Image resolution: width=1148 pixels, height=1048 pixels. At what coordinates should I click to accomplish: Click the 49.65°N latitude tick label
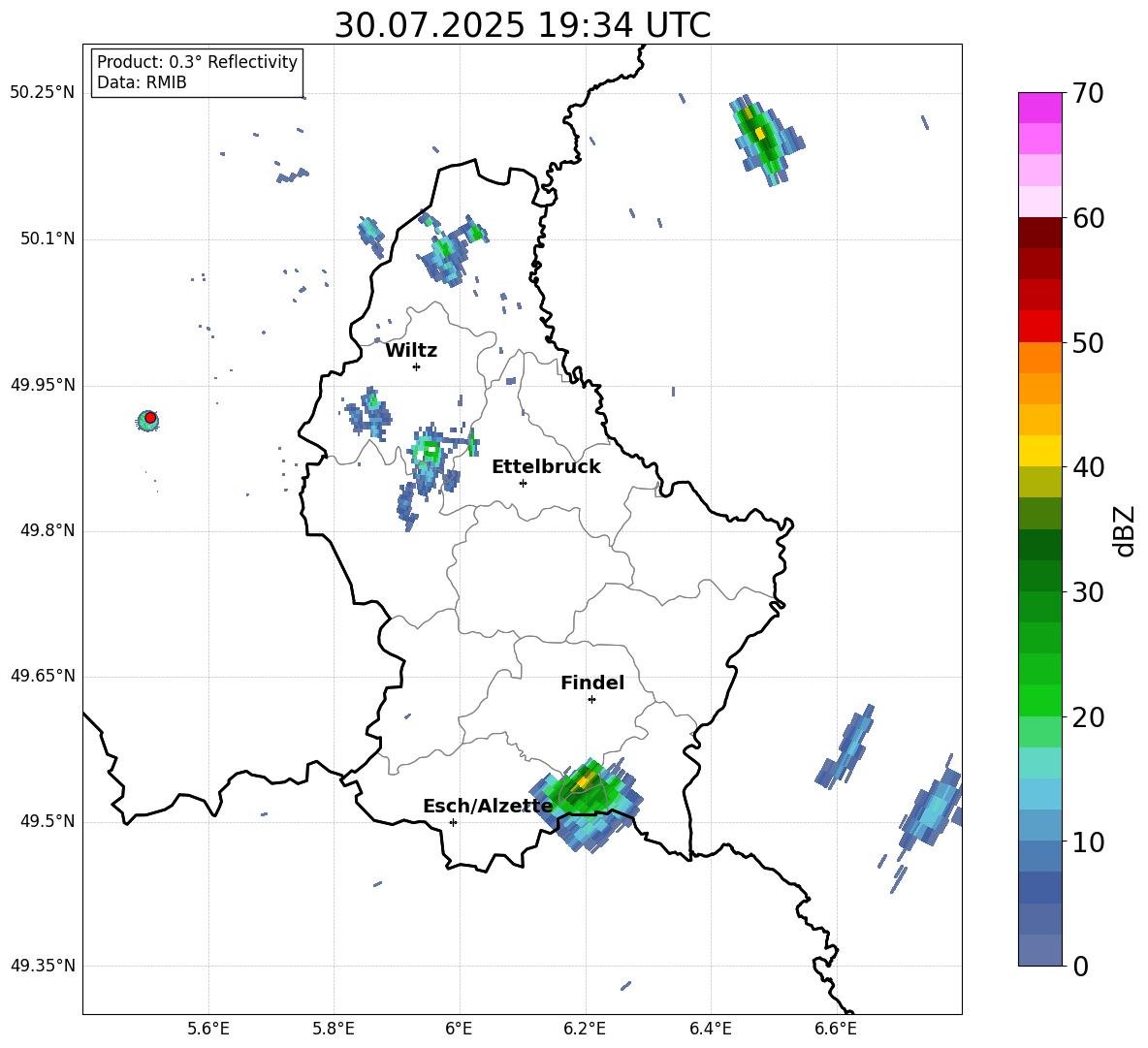[x=43, y=675]
